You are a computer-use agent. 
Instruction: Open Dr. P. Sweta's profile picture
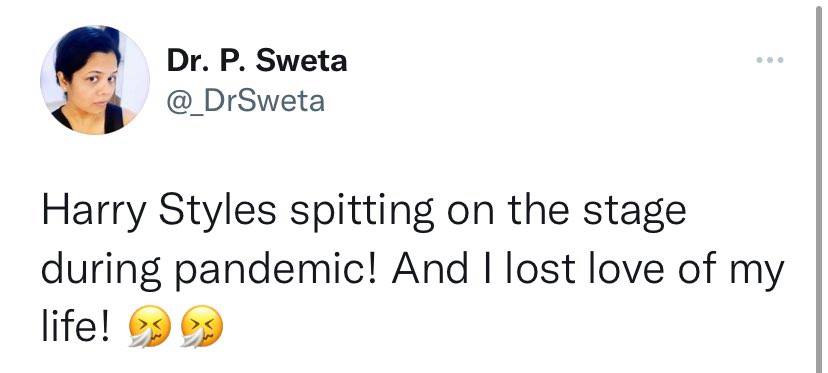[x=95, y=80]
